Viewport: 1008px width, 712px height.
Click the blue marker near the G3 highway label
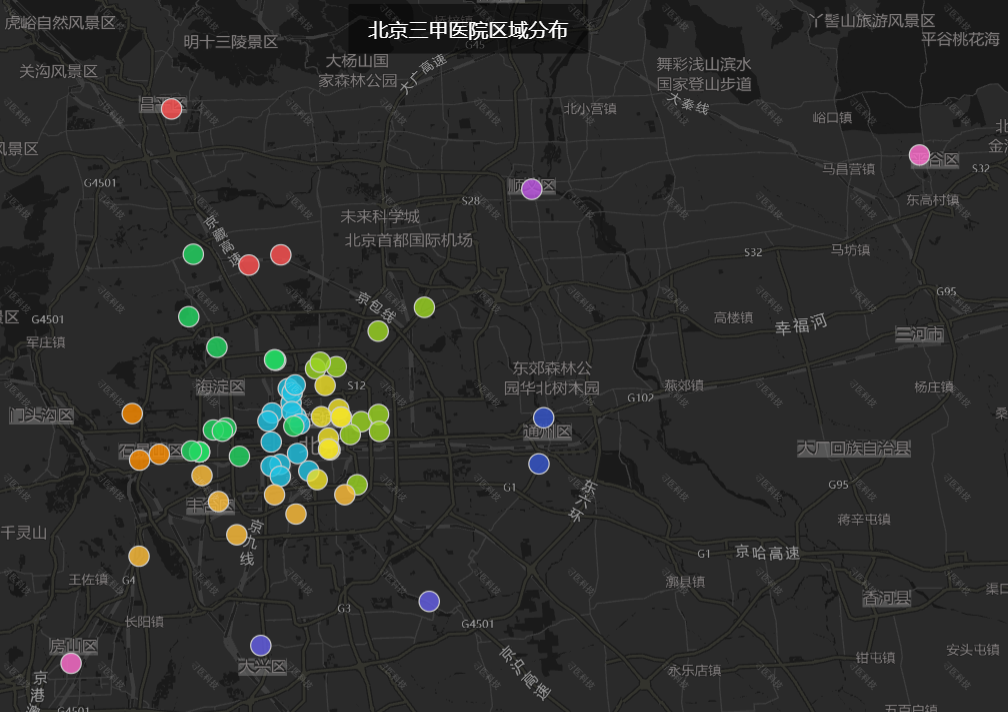coord(430,601)
